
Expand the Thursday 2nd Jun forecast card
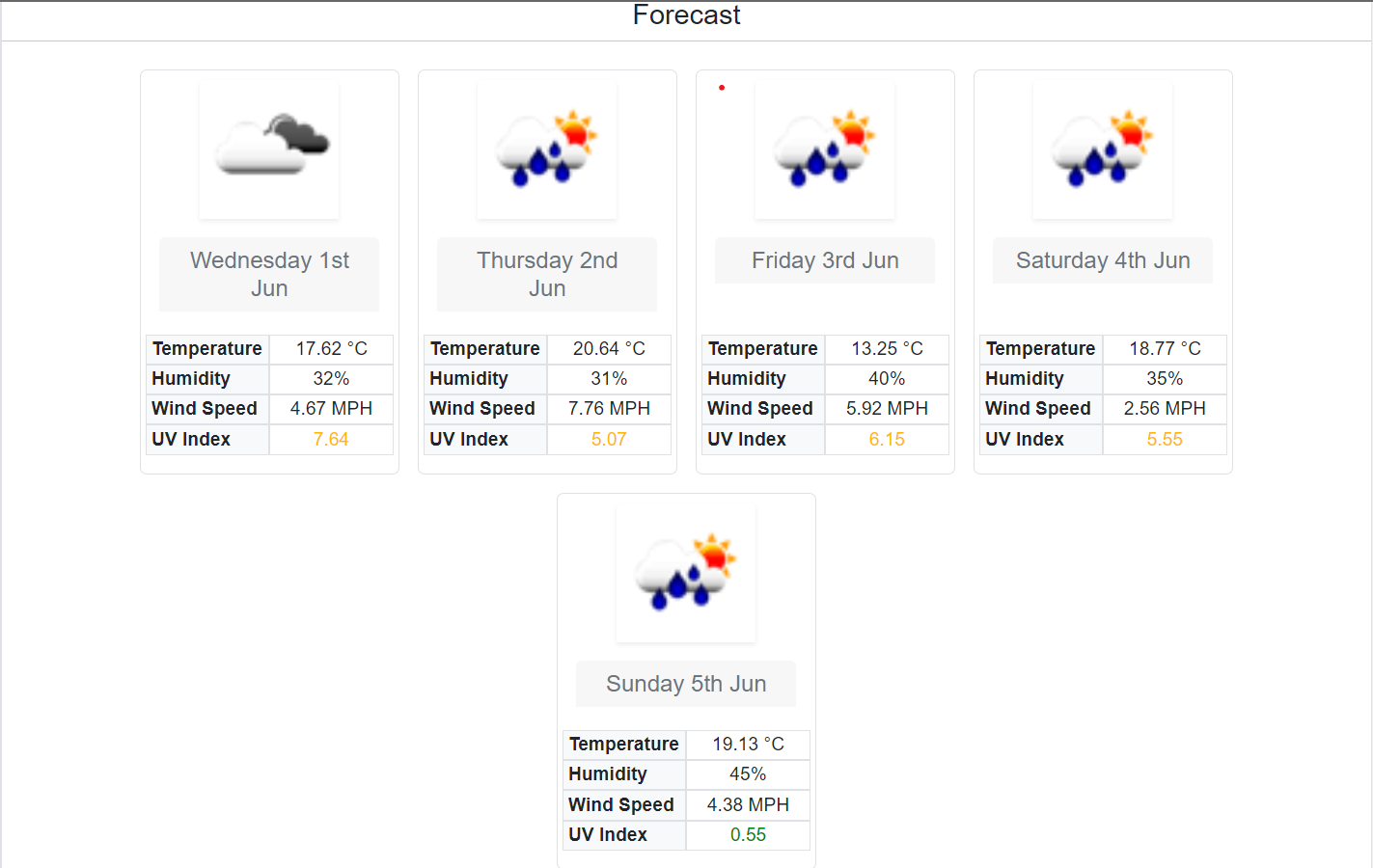click(x=546, y=270)
